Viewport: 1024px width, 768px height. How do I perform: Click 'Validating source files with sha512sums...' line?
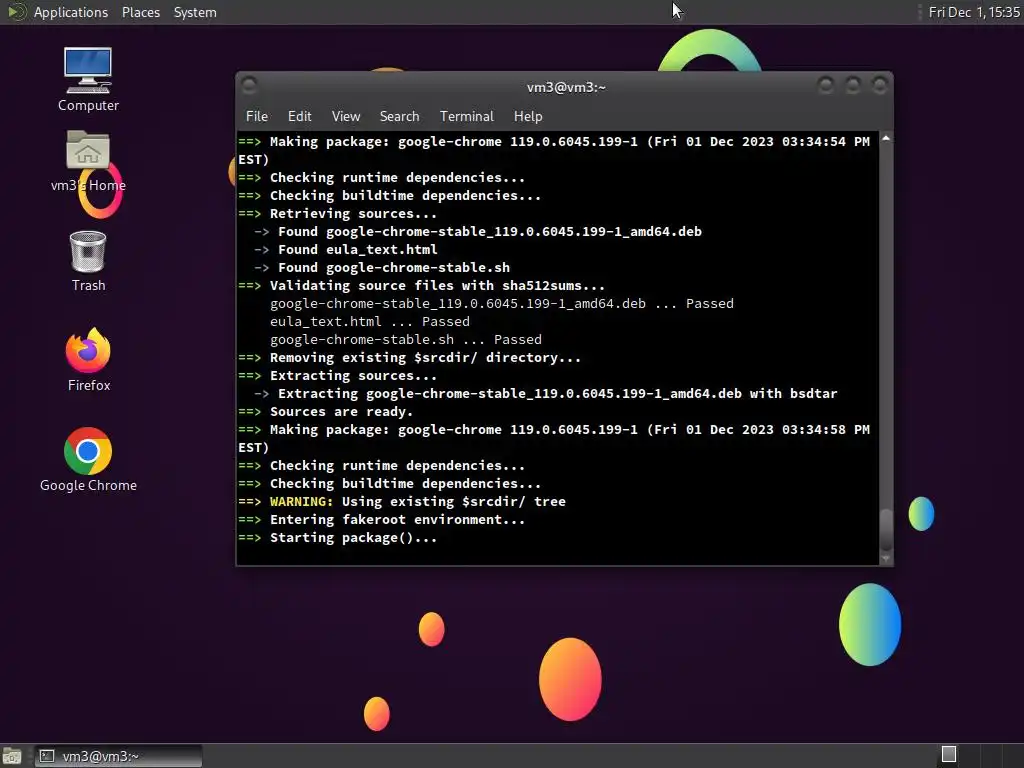click(422, 286)
